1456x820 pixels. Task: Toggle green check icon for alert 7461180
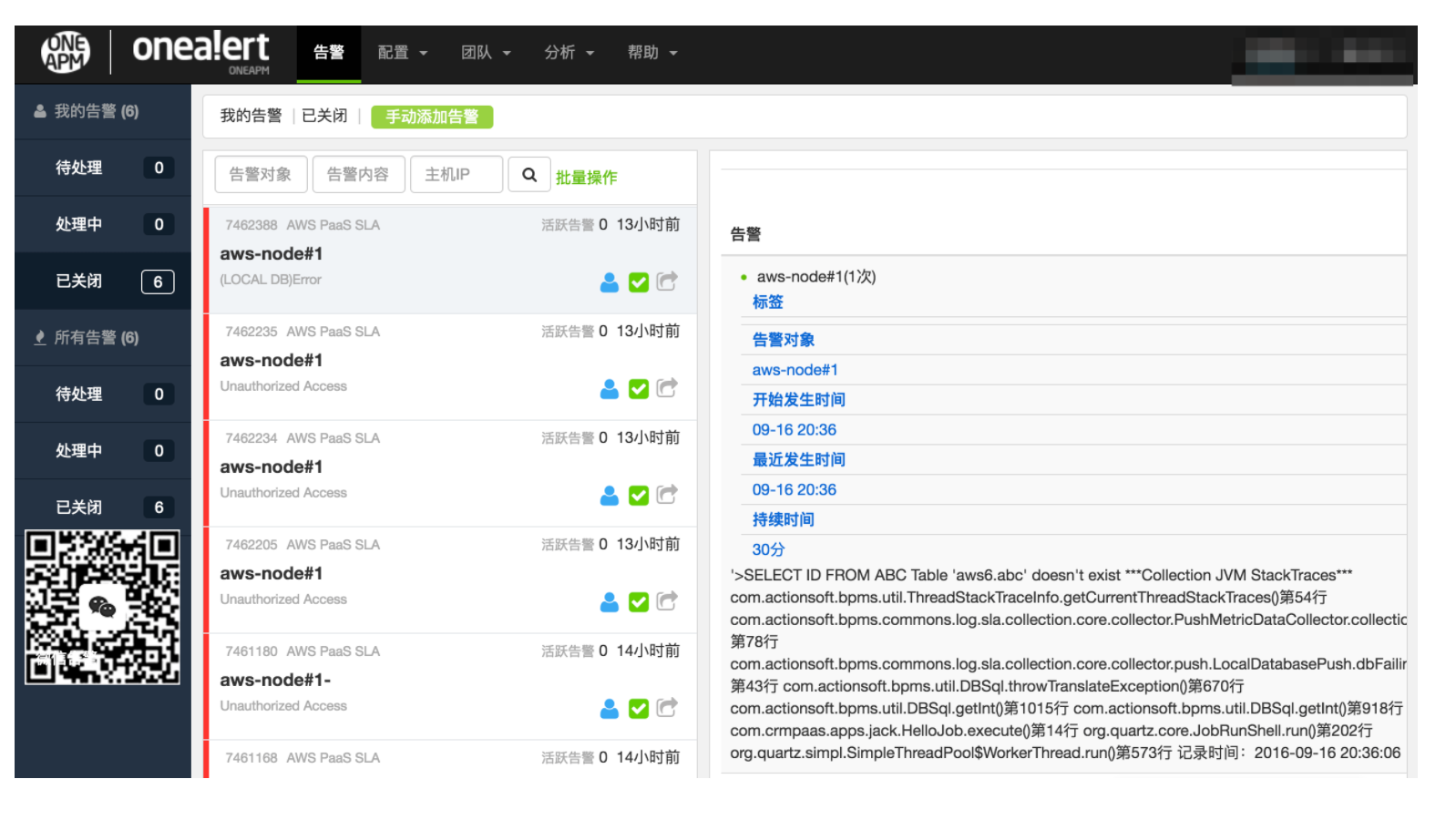tap(639, 709)
